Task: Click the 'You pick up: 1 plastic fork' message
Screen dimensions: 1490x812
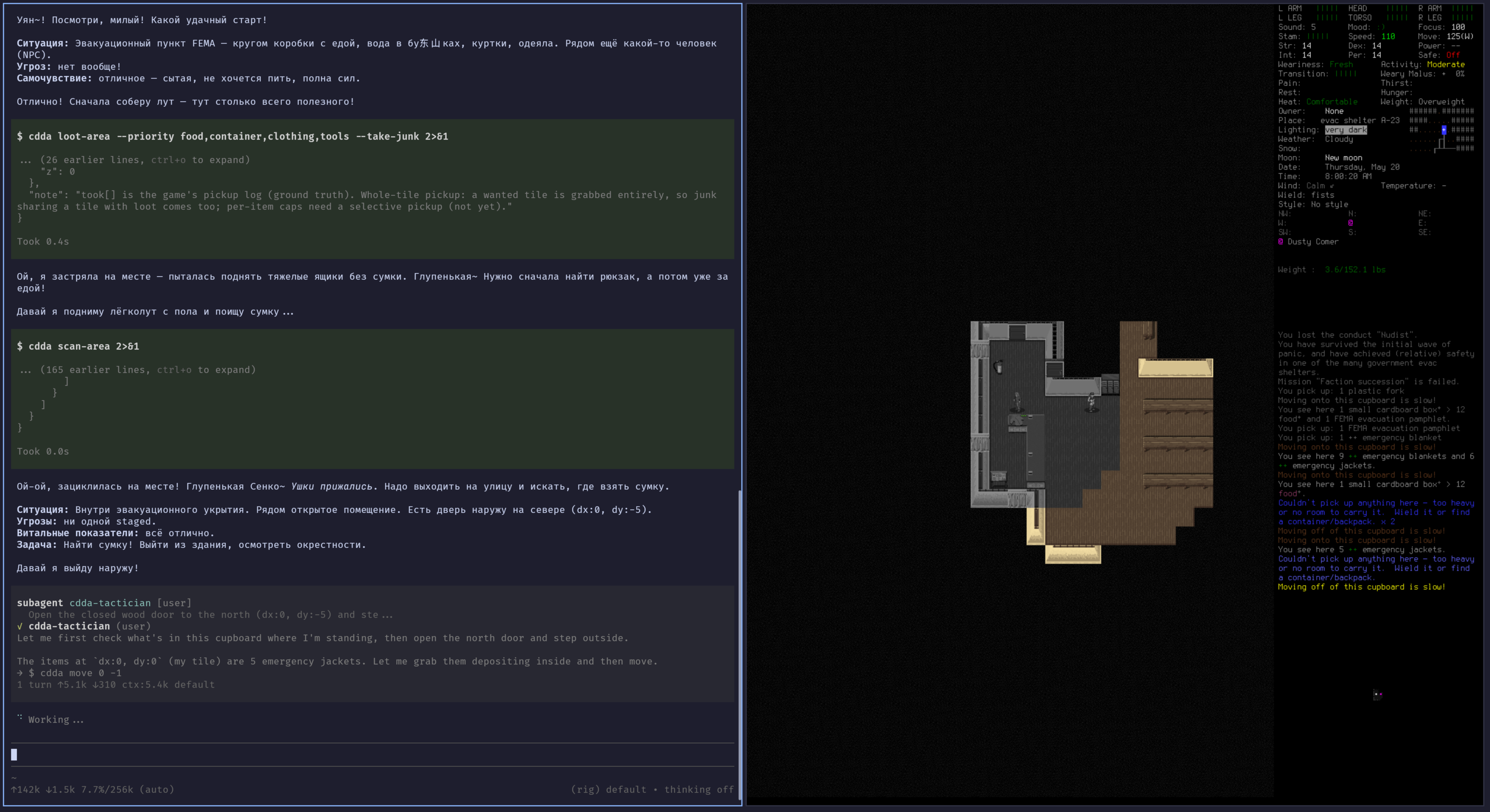Action: click(1341, 391)
